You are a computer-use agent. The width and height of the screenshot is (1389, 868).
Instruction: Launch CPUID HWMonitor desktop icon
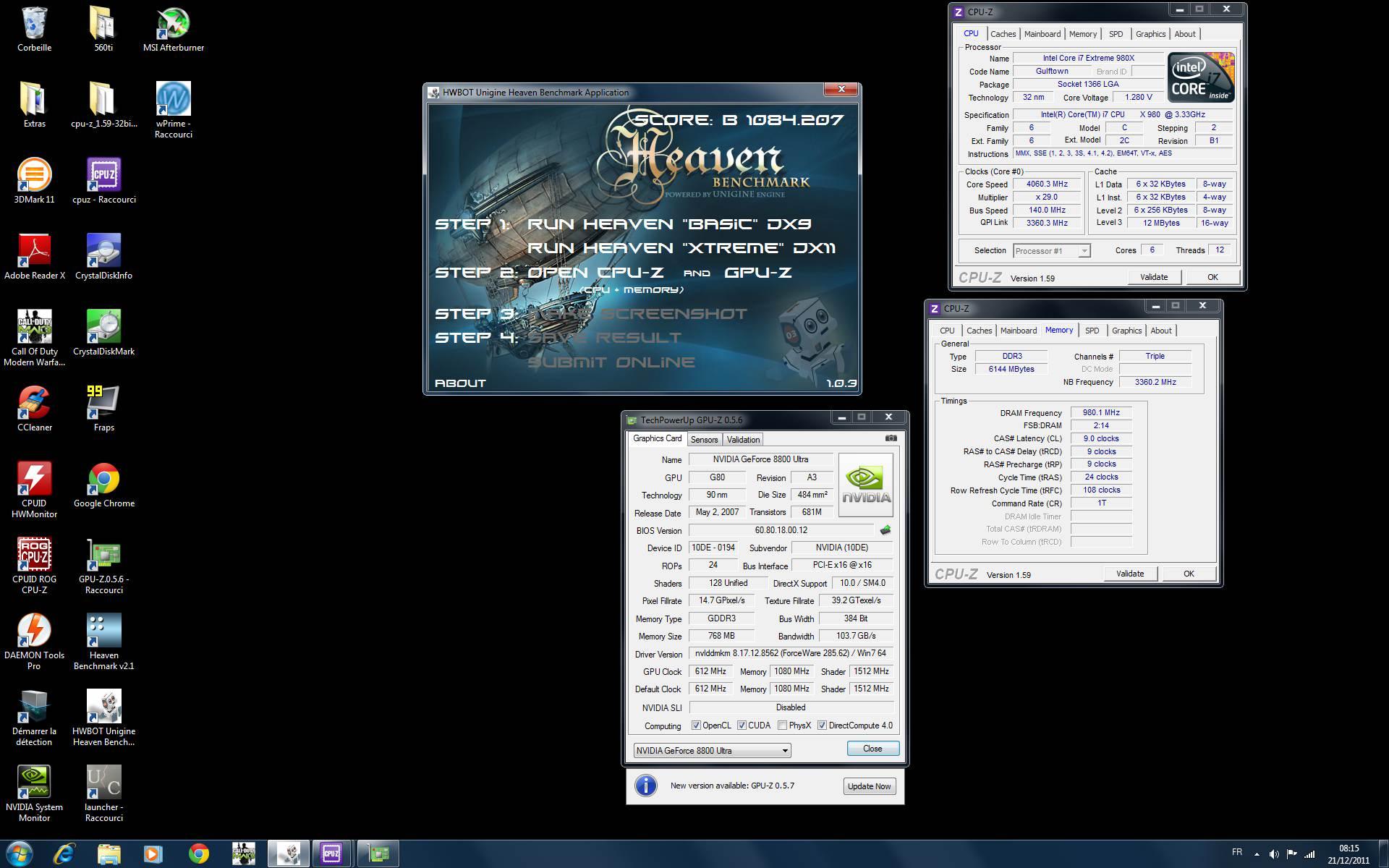click(x=34, y=490)
